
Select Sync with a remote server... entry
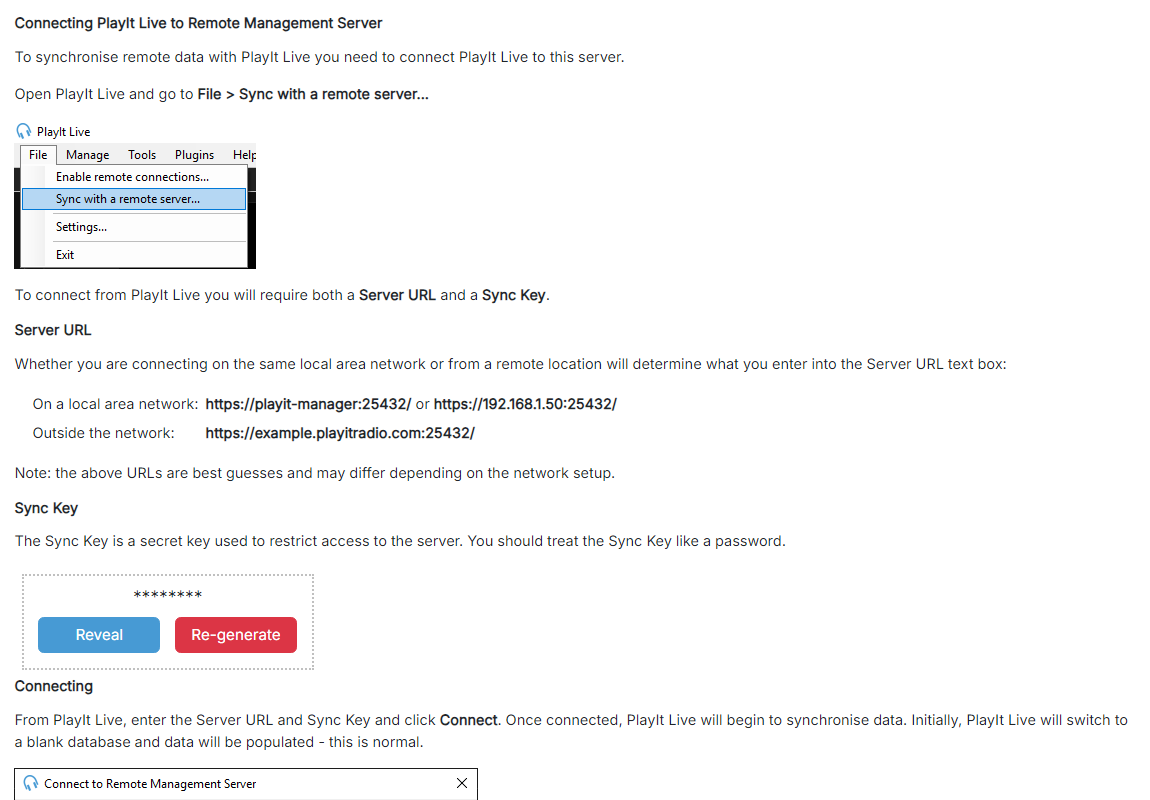coord(134,199)
